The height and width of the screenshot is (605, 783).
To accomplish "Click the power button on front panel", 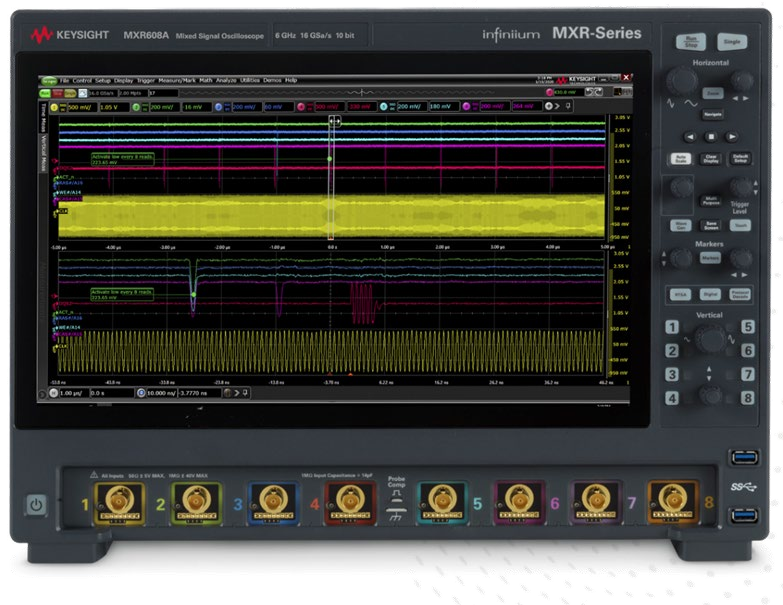I will click(36, 505).
